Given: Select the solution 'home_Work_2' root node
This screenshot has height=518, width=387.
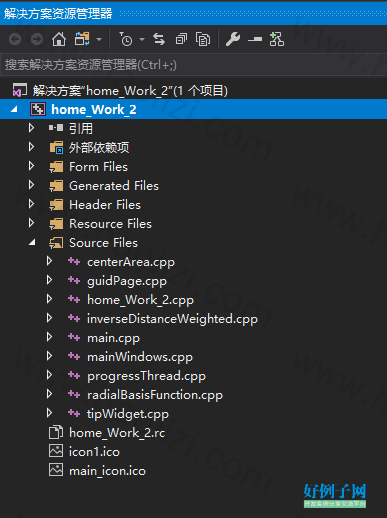Looking at the screenshot, I should [130, 91].
